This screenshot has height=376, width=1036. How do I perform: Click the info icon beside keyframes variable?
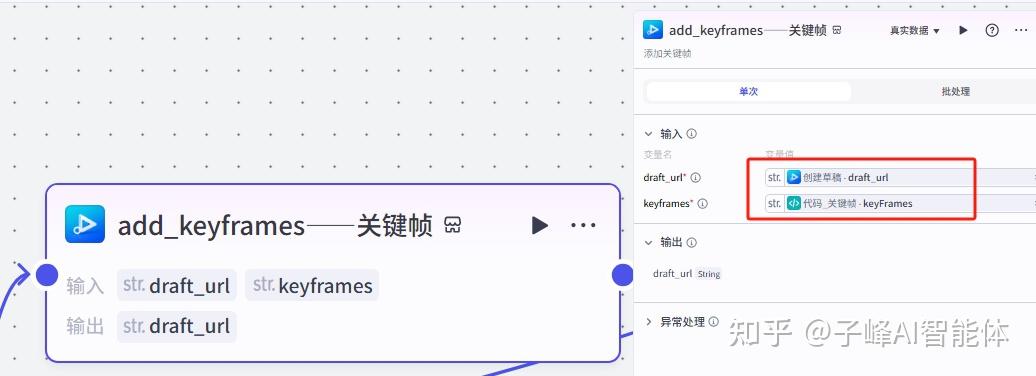(x=702, y=204)
